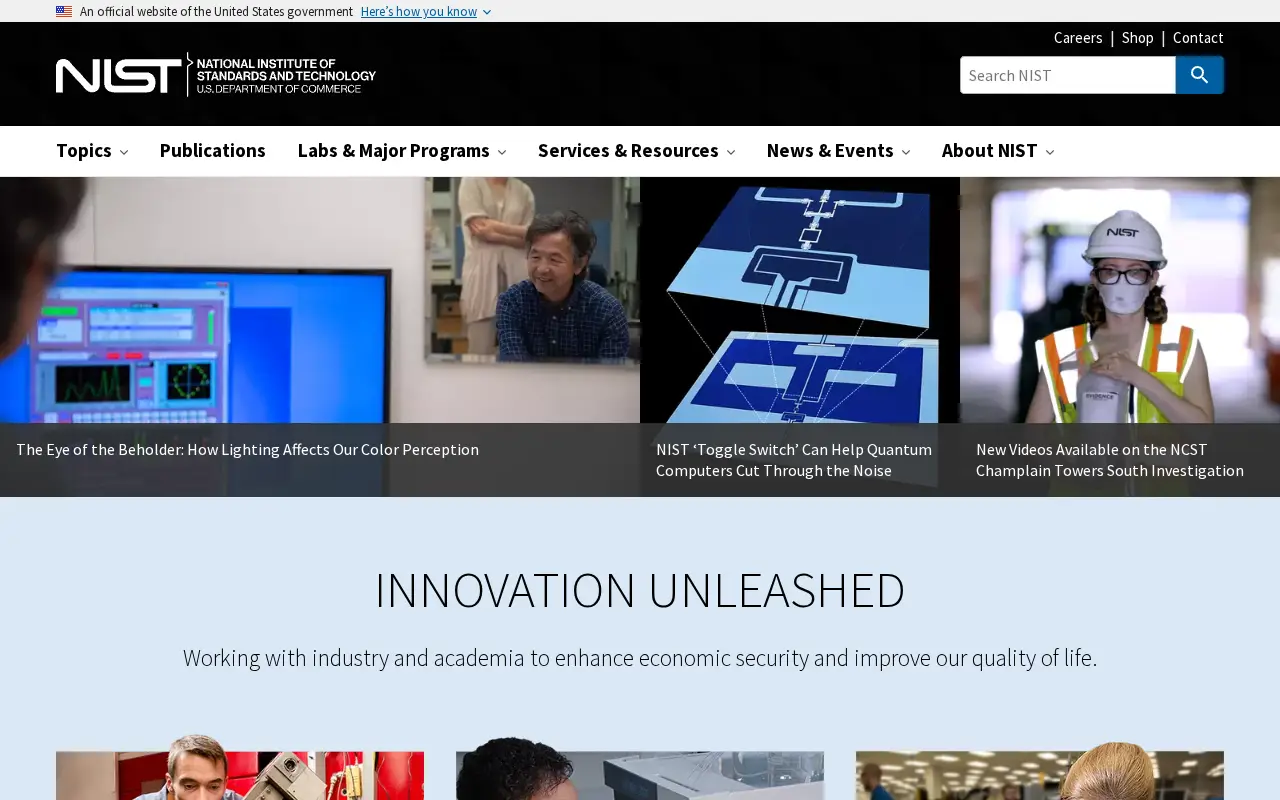This screenshot has height=800, width=1280.
Task: Click the US flag icon
Action: [x=64, y=11]
